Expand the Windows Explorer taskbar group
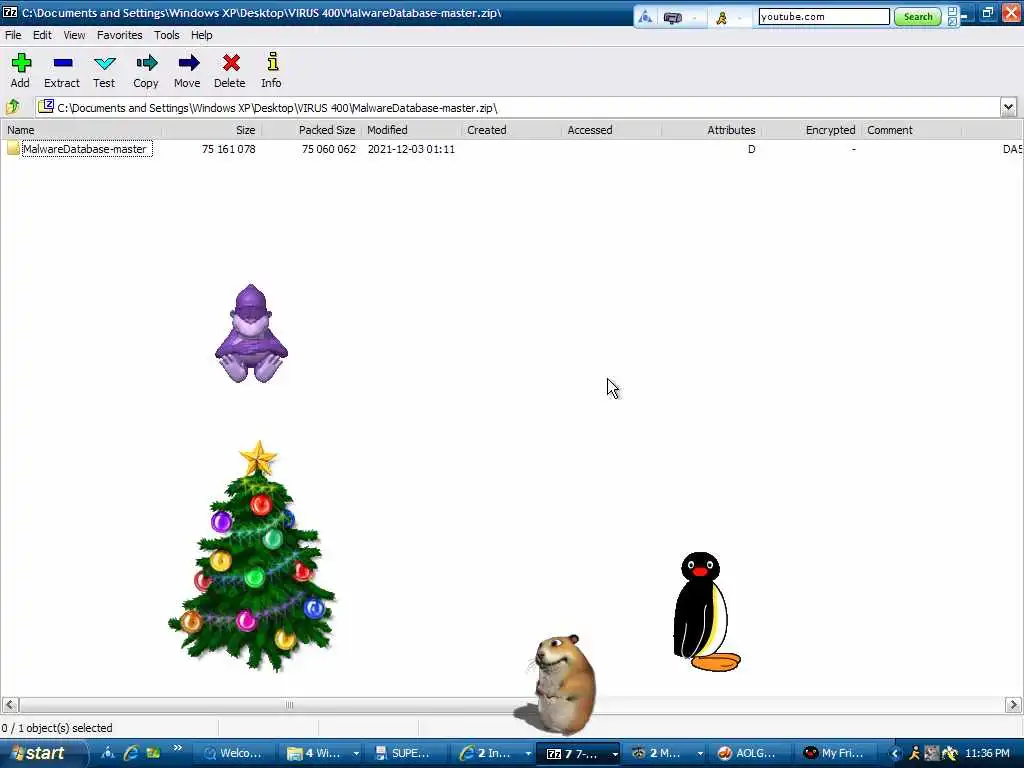This screenshot has height=768, width=1024. point(356,754)
